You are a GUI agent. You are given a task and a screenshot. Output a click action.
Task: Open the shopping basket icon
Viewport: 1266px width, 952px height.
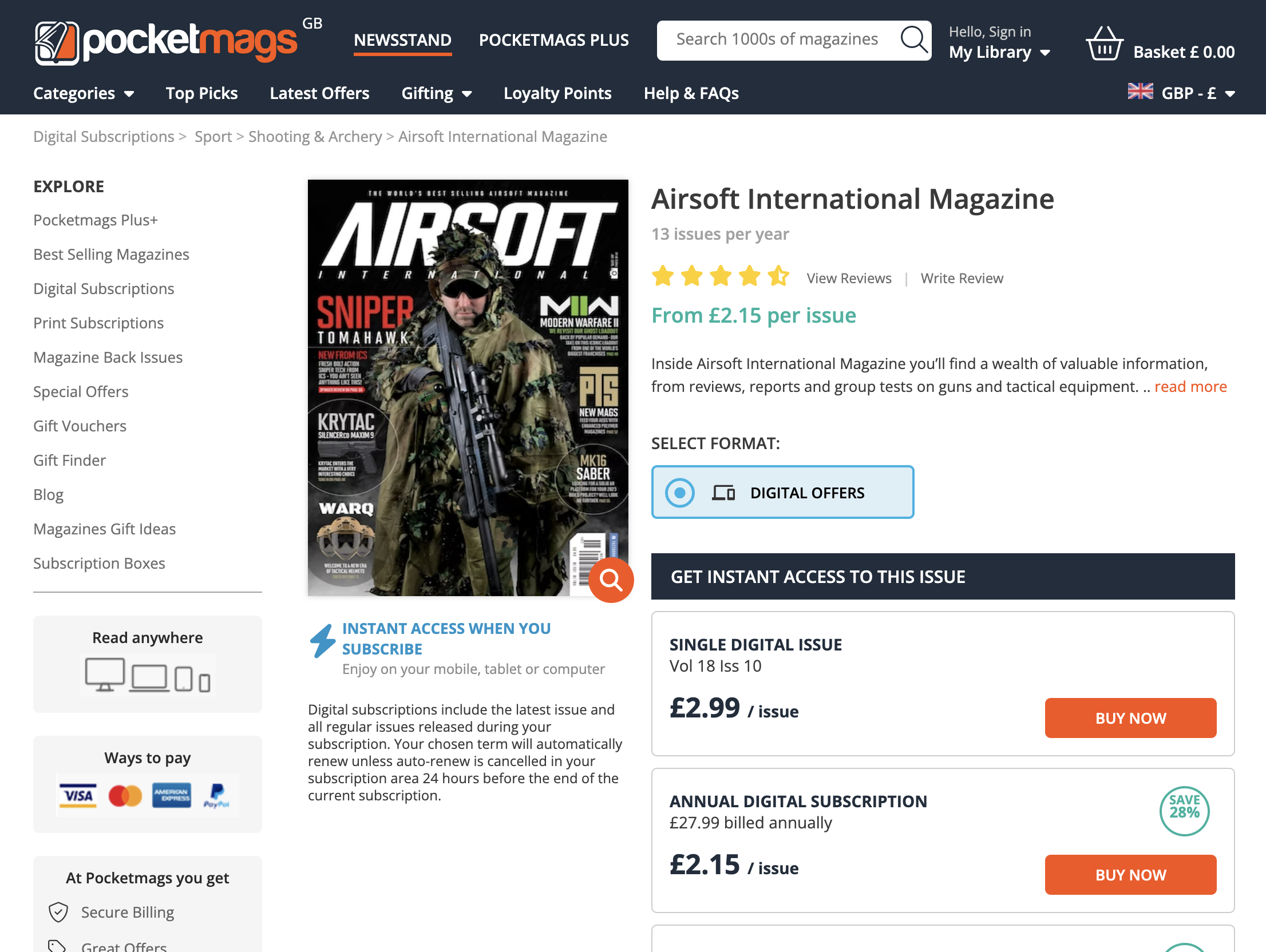[x=1104, y=43]
